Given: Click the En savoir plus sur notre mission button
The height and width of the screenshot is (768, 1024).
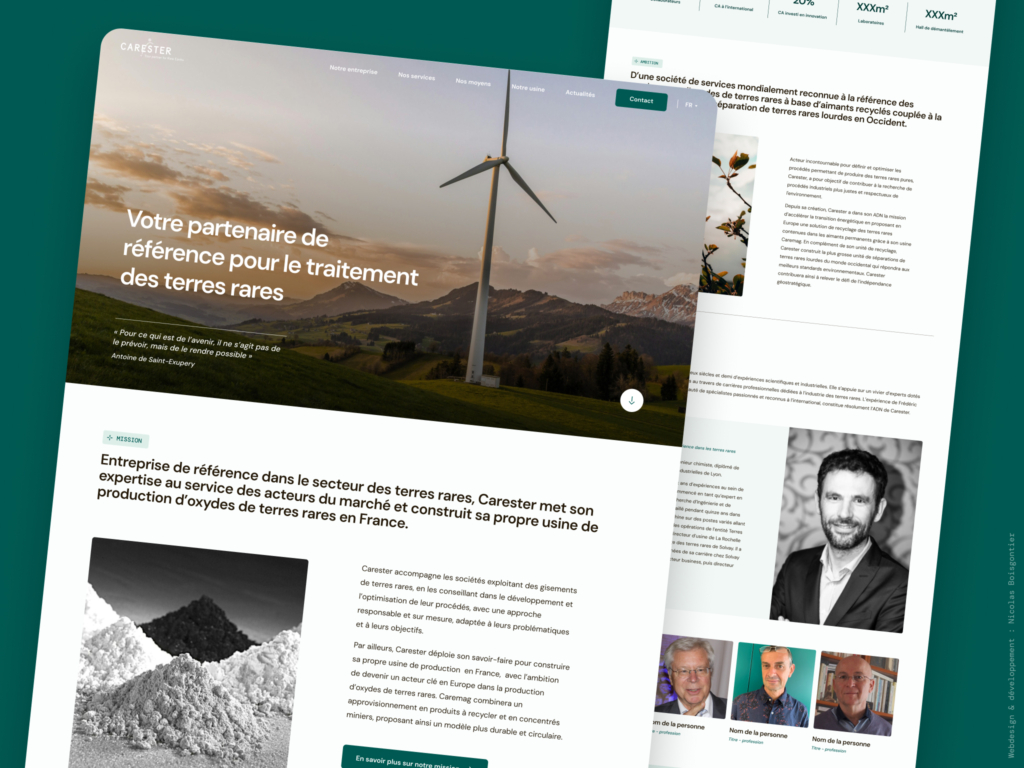Looking at the screenshot, I should point(414,760).
